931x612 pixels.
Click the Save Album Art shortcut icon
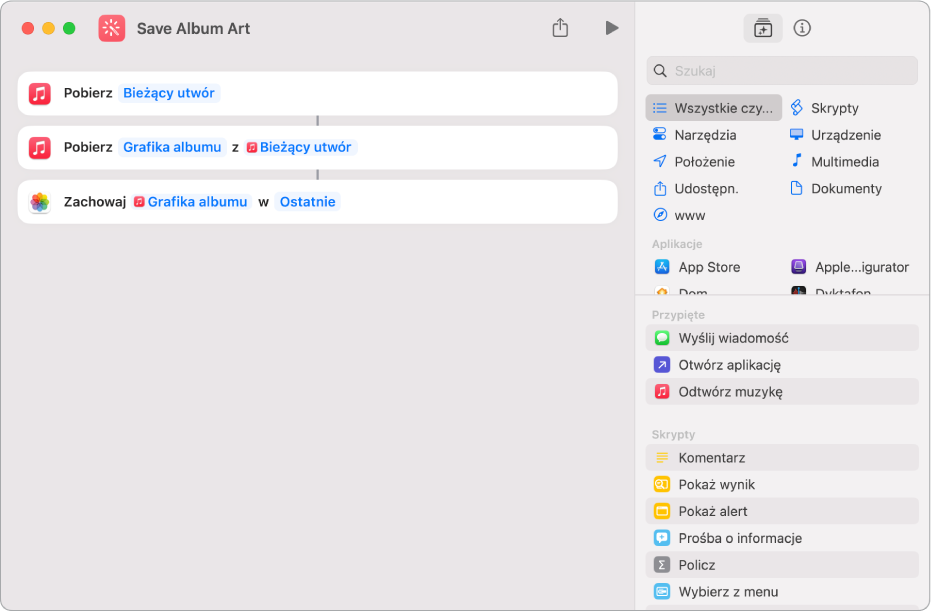tap(112, 28)
